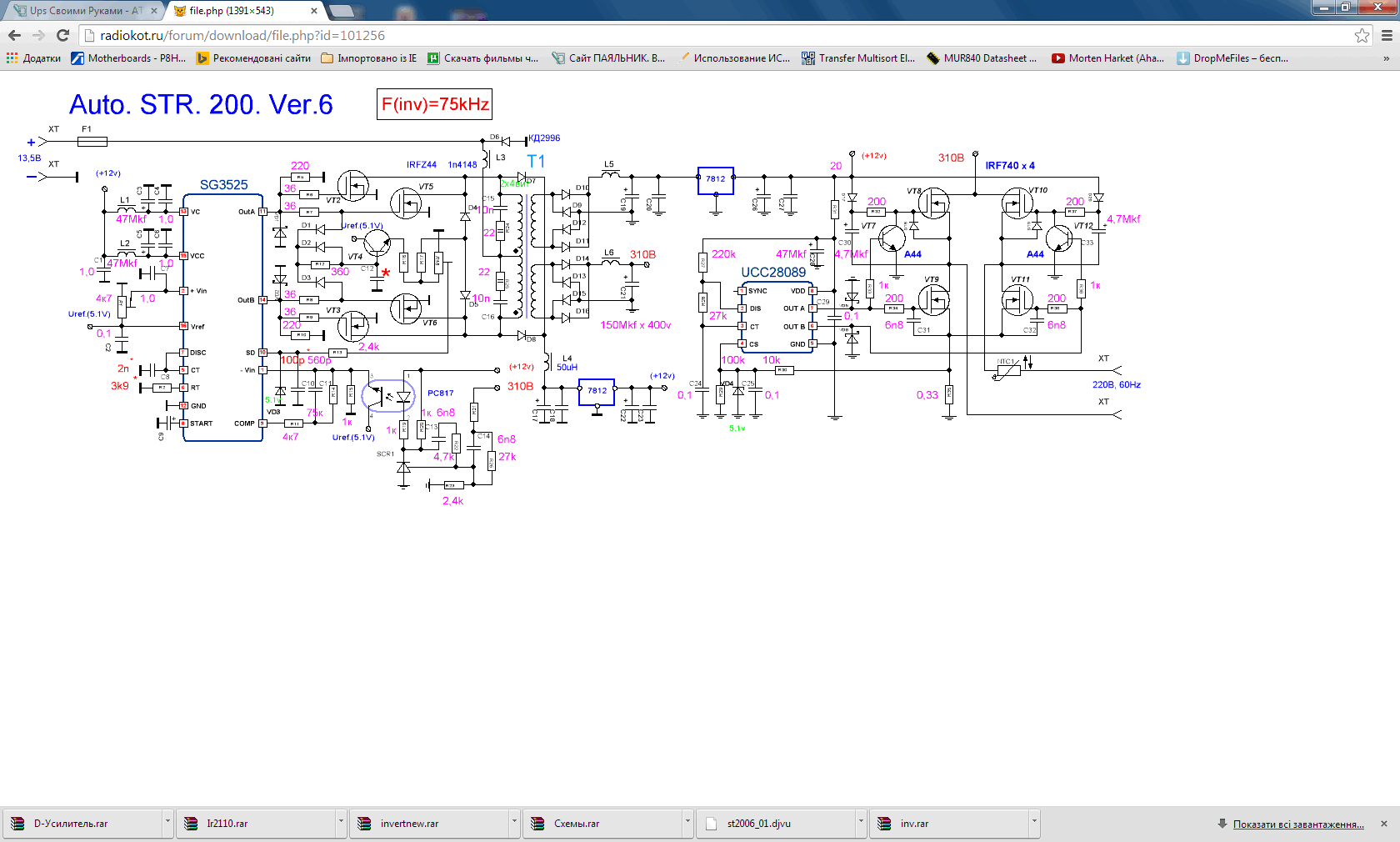This screenshot has width=1400, height=842.
Task: Expand hidden bookmarks chevron
Action: coord(1386,58)
